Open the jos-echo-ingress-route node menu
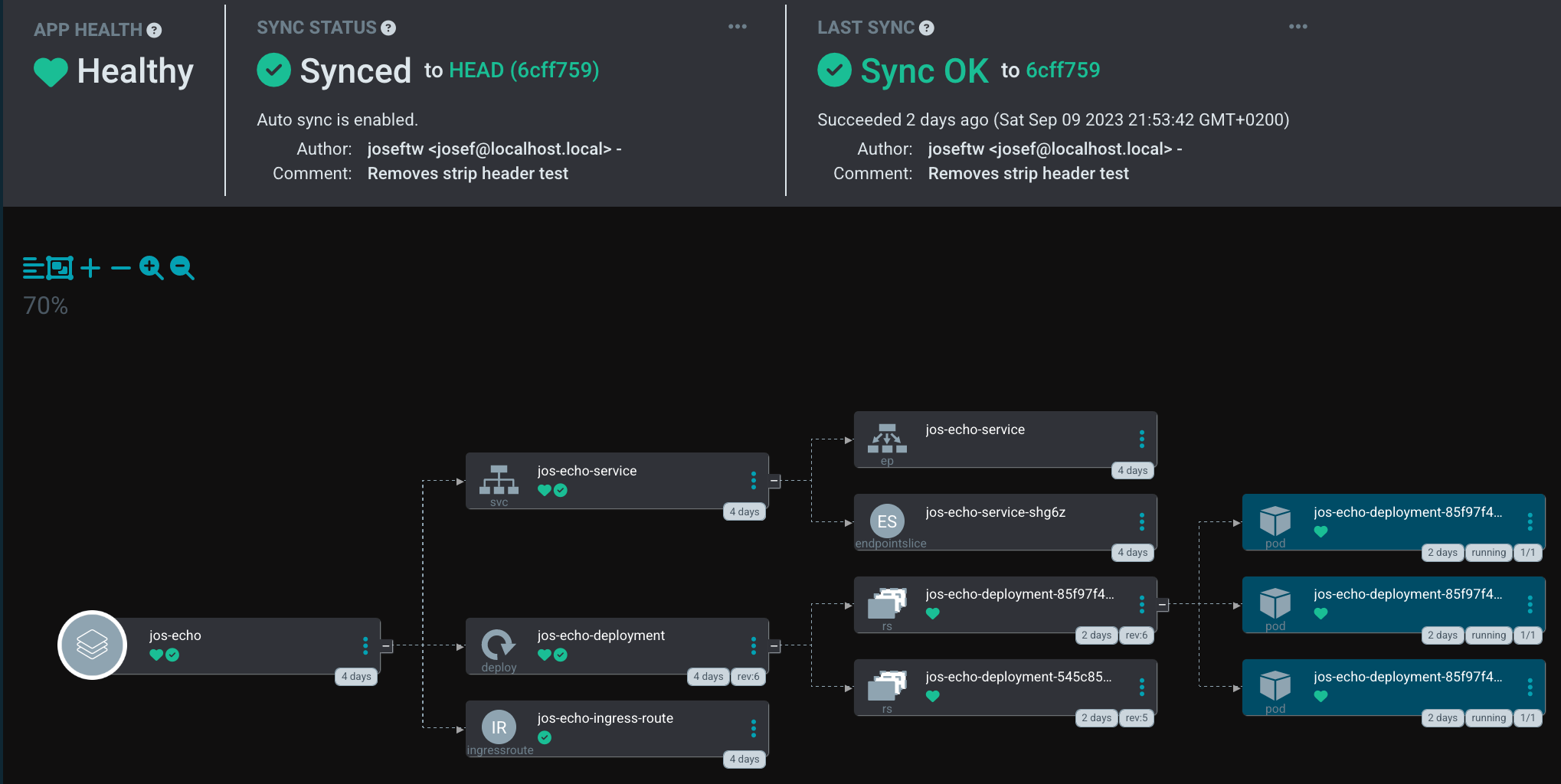This screenshot has height=784, width=1561. pyautogui.click(x=754, y=728)
